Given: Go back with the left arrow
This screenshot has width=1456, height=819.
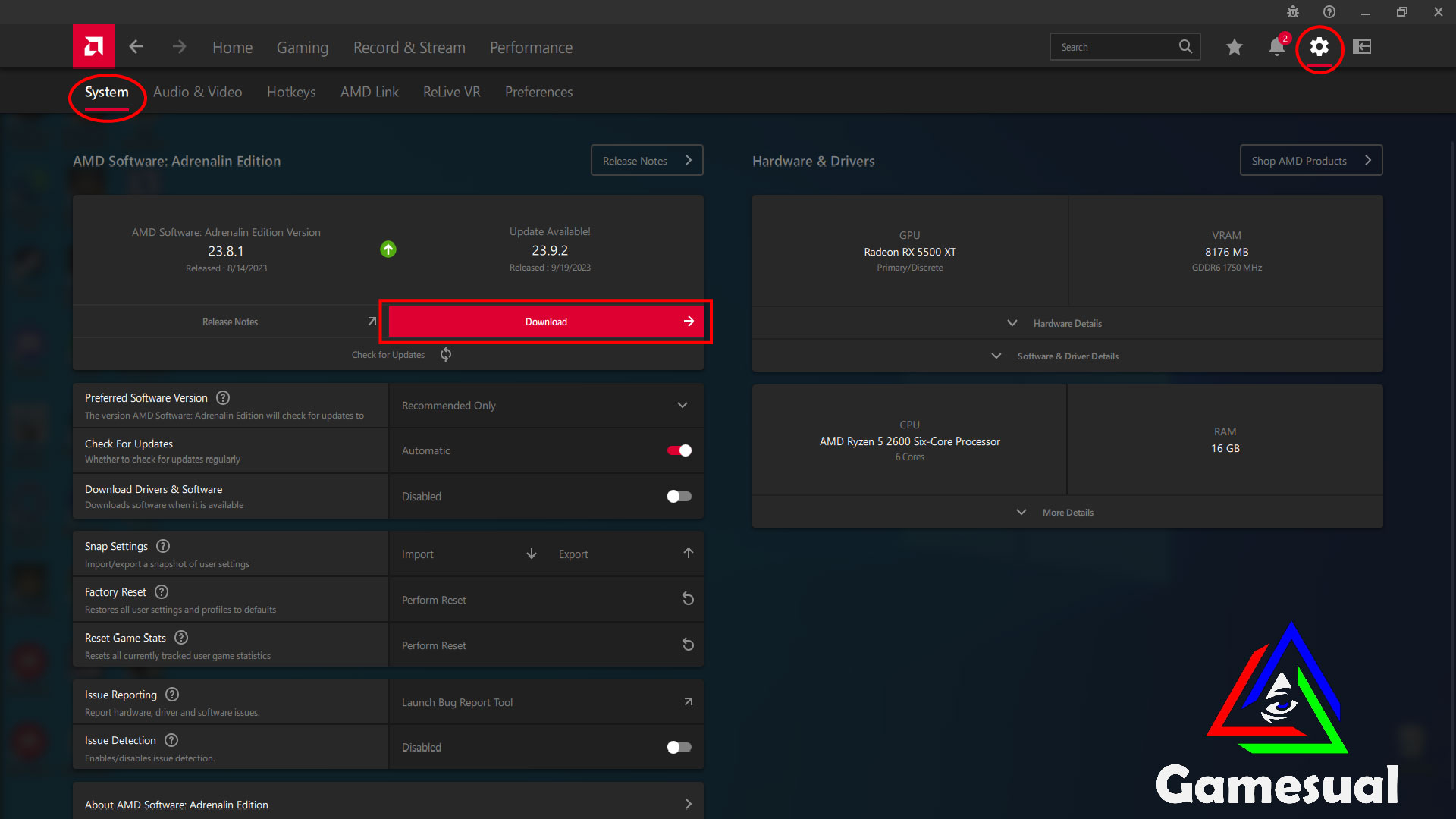Looking at the screenshot, I should tap(136, 47).
